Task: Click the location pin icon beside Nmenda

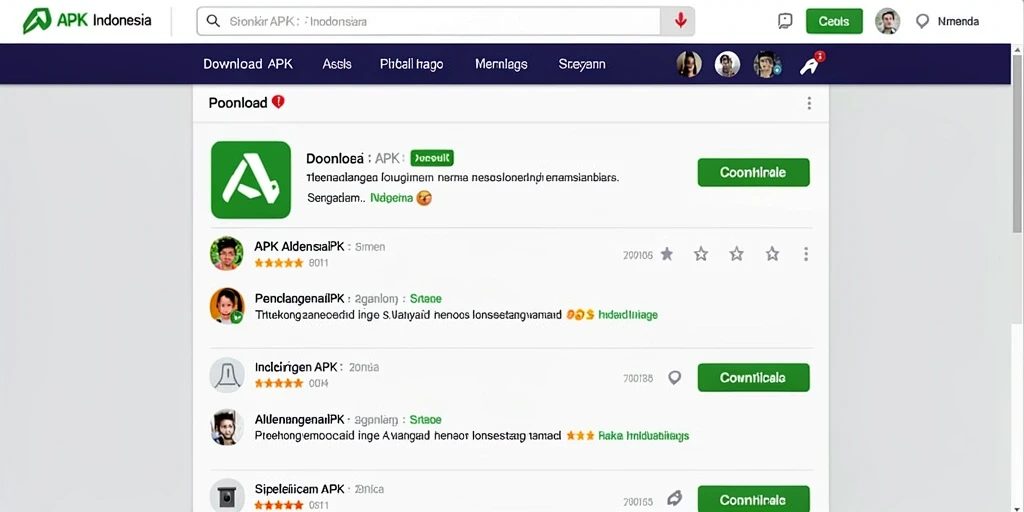Action: [x=922, y=22]
